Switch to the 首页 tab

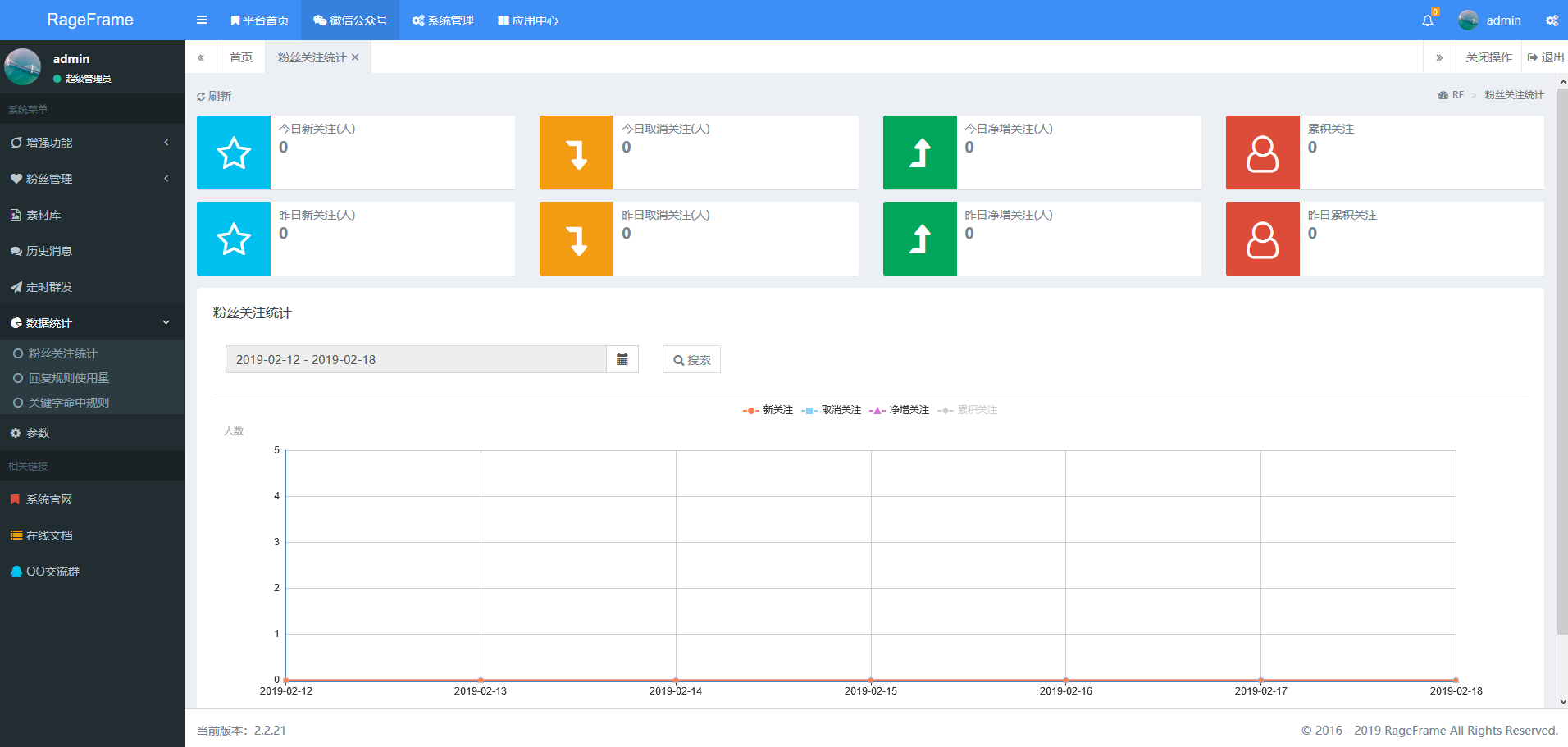pyautogui.click(x=241, y=57)
